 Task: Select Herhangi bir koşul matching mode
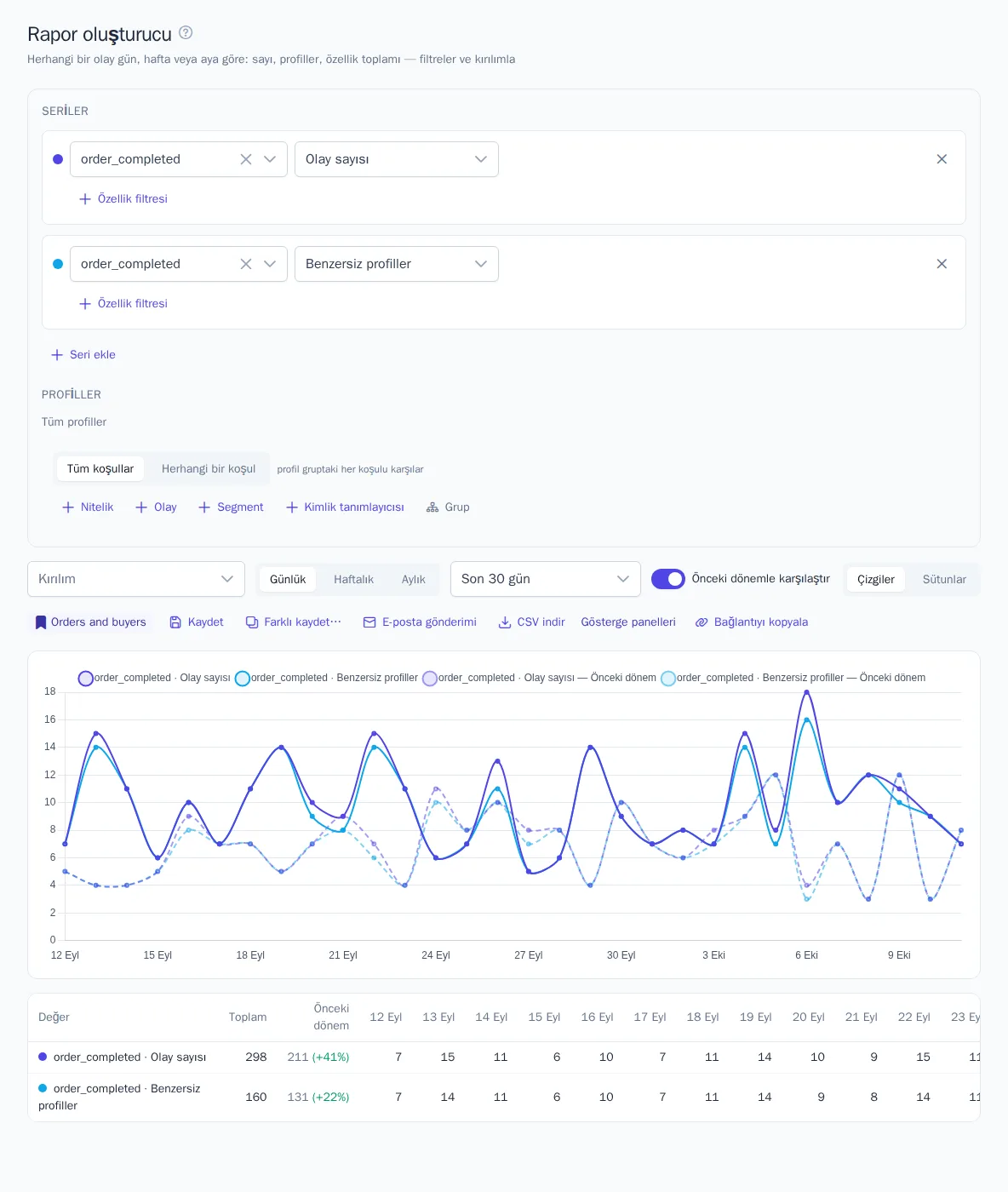coord(209,469)
